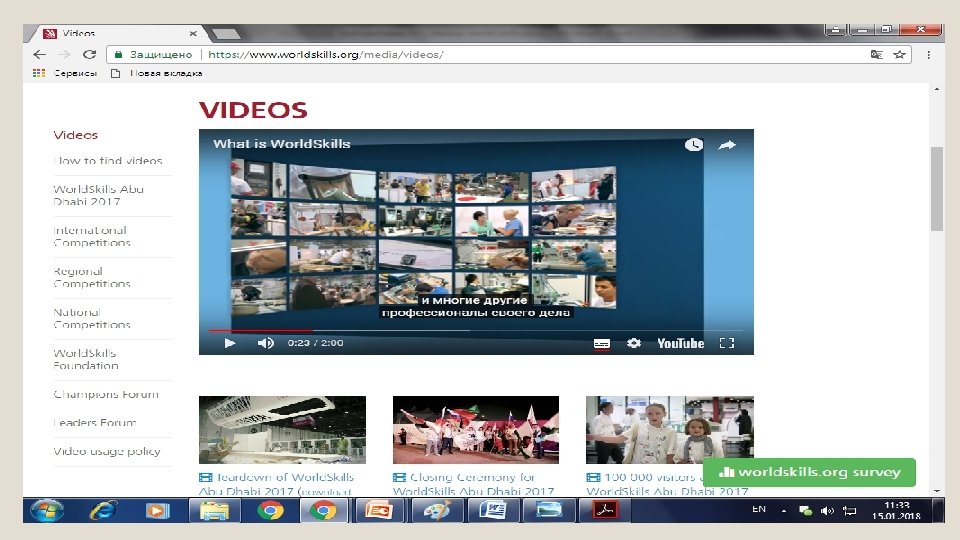Open the Windows Start menu
The height and width of the screenshot is (540, 960).
(x=47, y=510)
